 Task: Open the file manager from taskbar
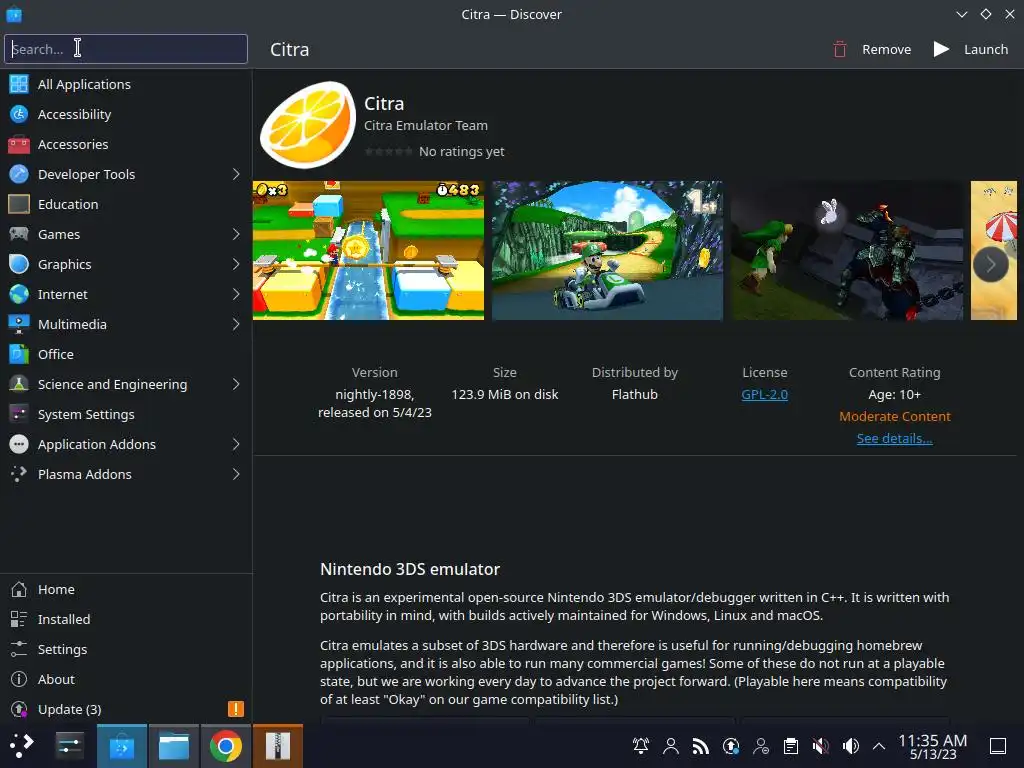[x=174, y=746]
